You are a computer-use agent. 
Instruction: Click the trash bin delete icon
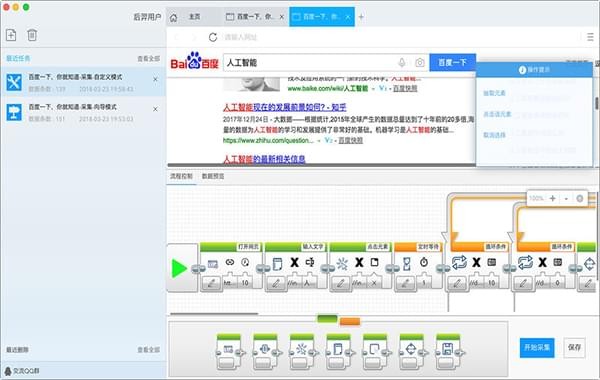click(32, 35)
